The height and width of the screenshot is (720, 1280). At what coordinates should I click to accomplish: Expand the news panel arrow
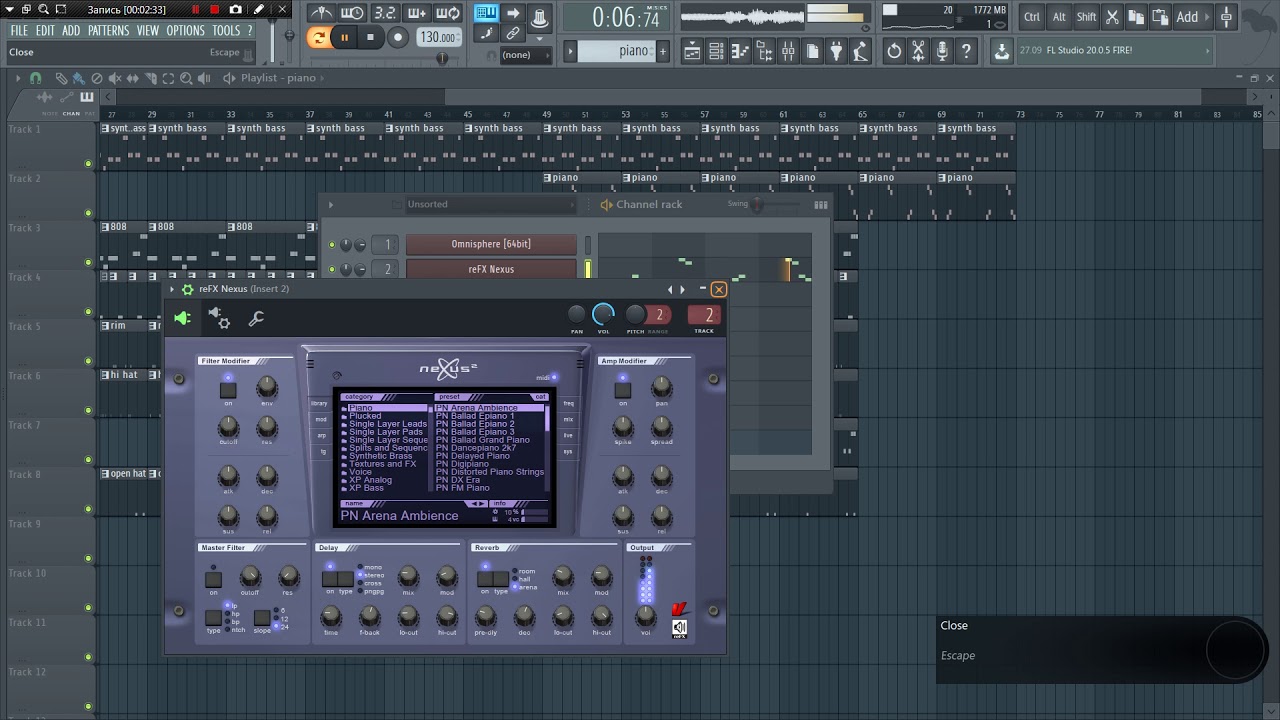point(1207,50)
